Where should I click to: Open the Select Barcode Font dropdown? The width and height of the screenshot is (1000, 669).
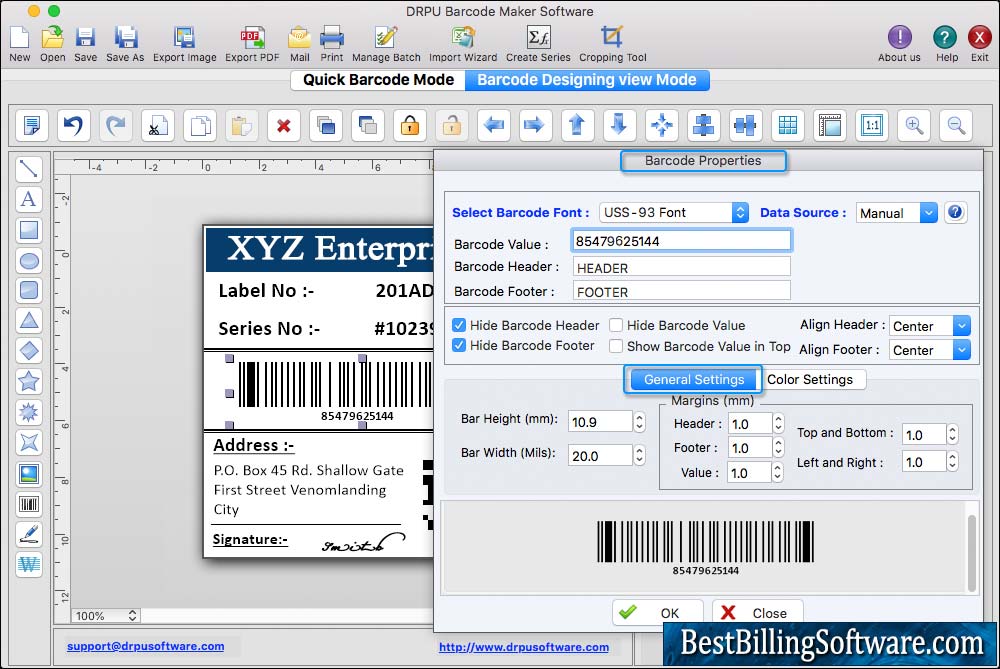click(674, 212)
